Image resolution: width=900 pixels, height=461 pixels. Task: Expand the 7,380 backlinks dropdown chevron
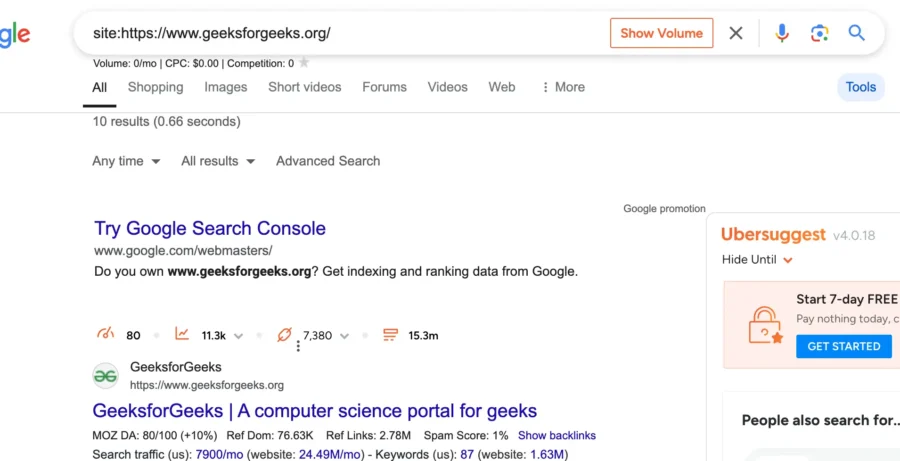coord(344,336)
